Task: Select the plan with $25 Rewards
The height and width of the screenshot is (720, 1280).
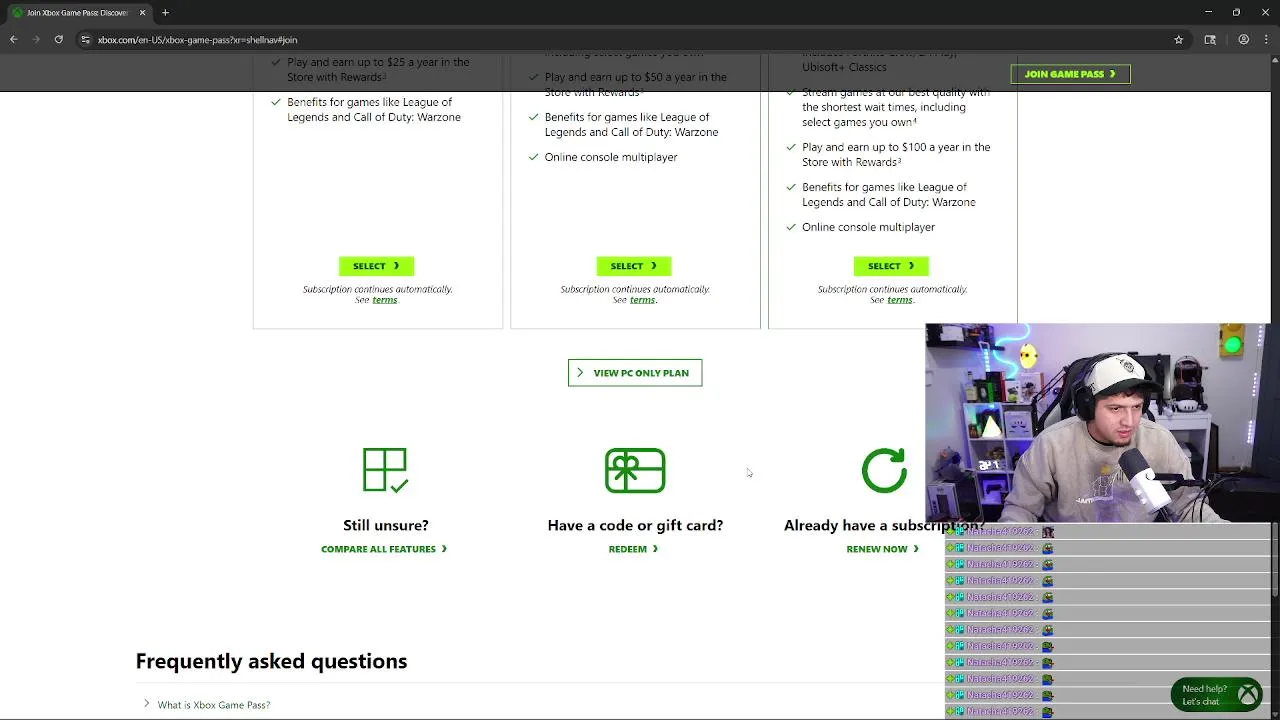Action: tap(376, 266)
